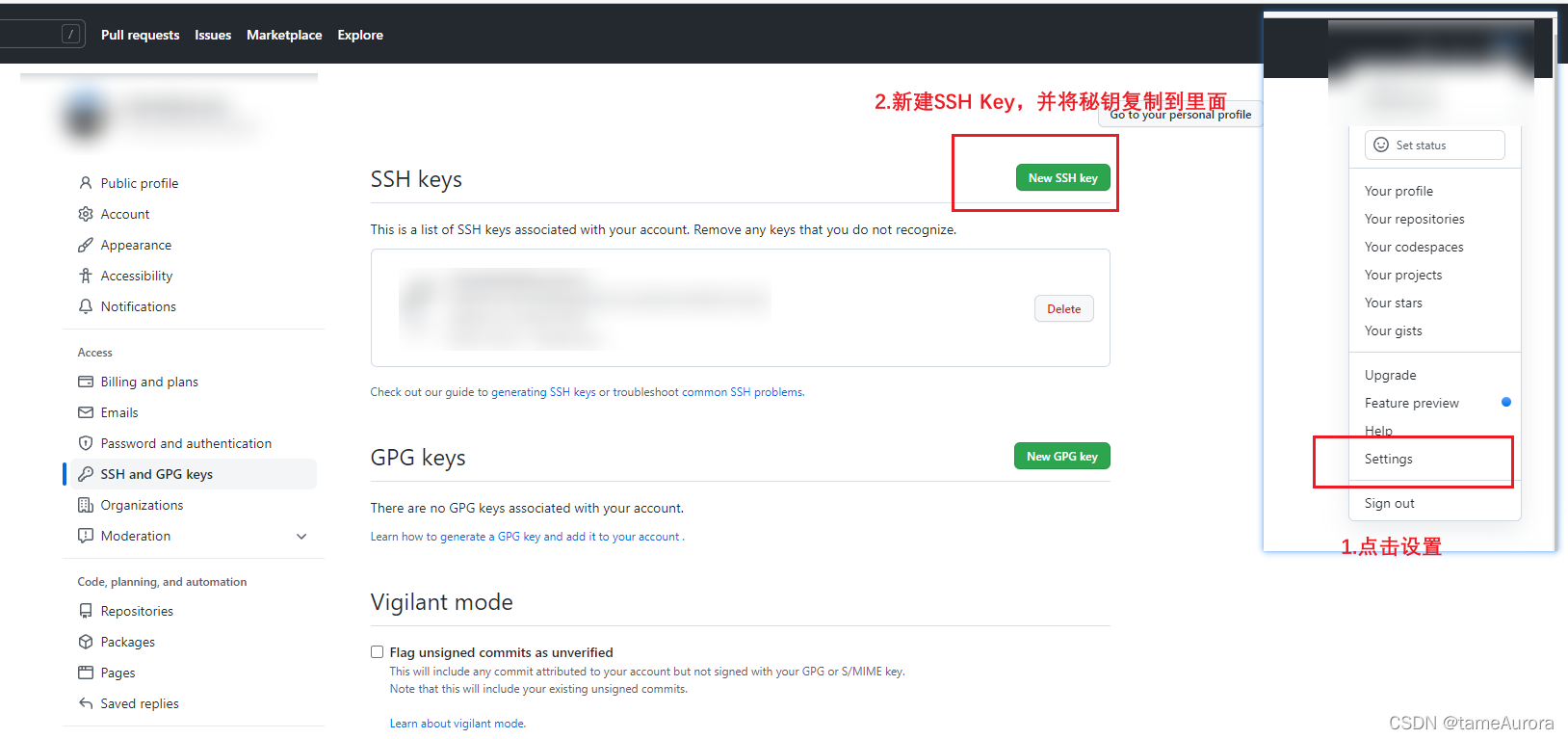Click the smiley icon in Set status
The image size is (1568, 739).
click(1381, 145)
